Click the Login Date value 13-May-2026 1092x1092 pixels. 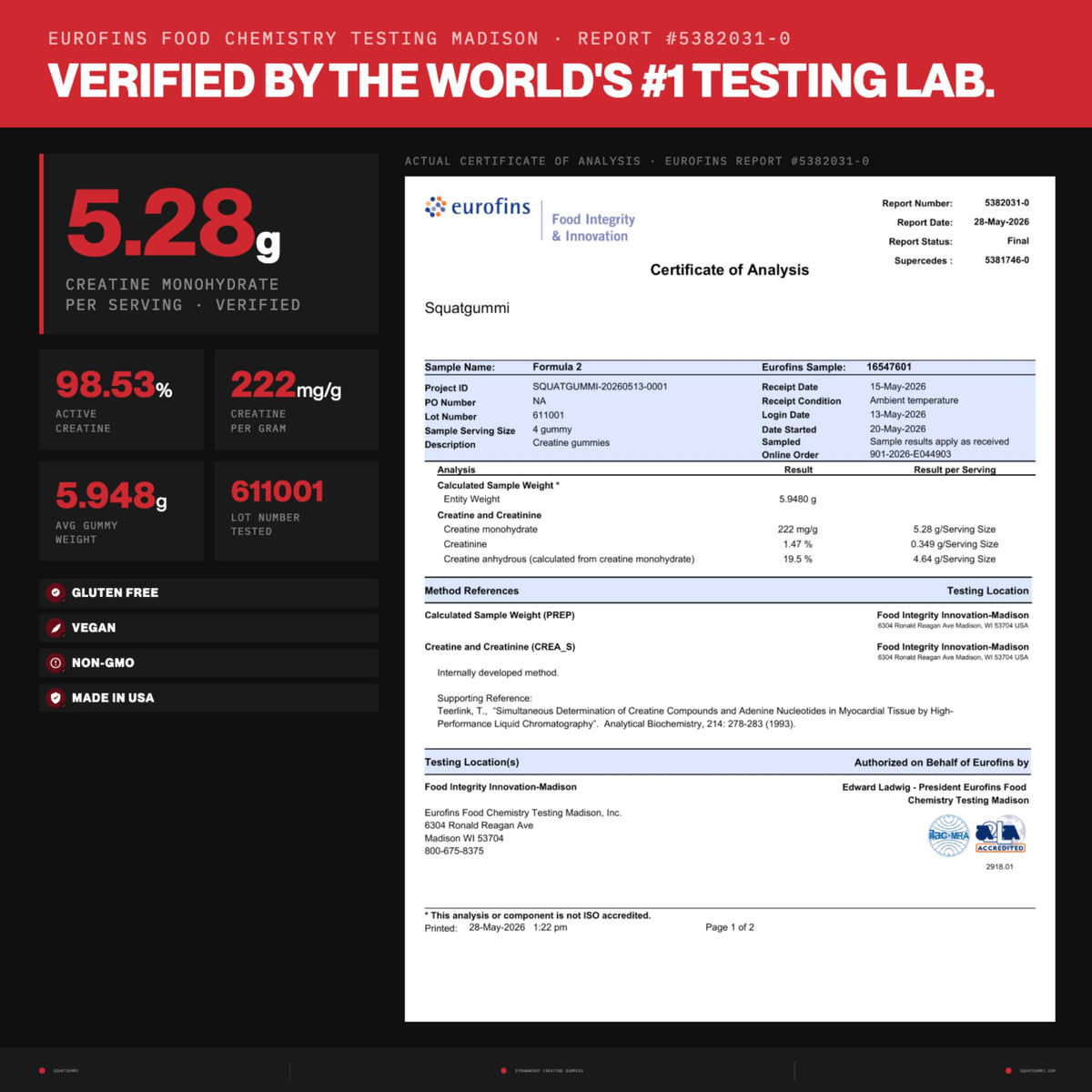(x=897, y=415)
